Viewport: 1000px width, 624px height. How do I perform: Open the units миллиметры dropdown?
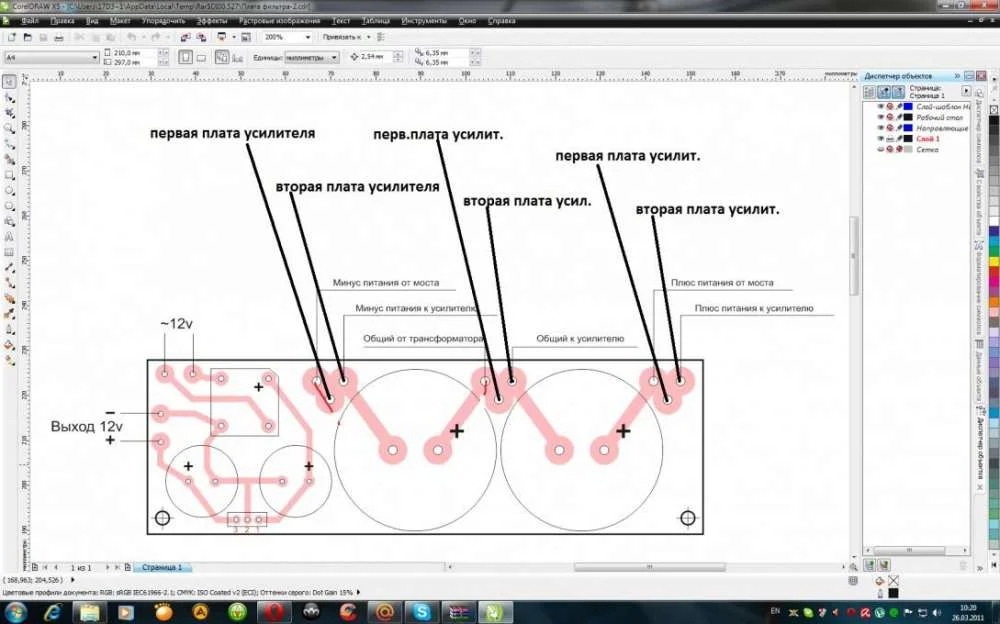point(334,57)
